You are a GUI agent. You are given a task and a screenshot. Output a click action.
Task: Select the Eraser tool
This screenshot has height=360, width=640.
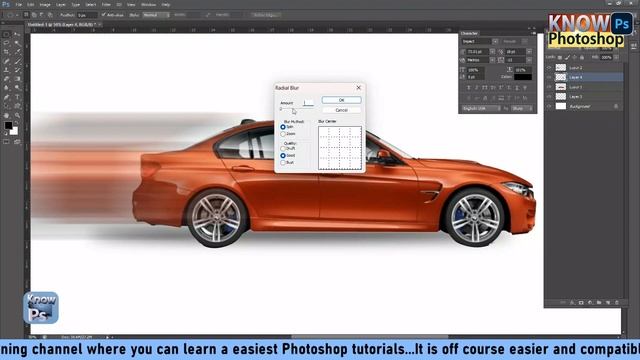pyautogui.click(x=6, y=79)
